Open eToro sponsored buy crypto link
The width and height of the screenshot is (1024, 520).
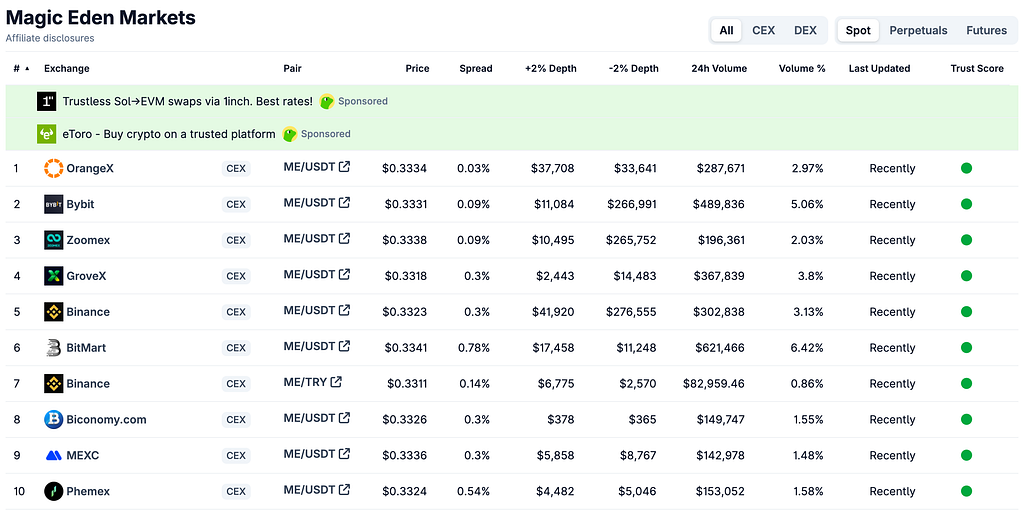169,134
